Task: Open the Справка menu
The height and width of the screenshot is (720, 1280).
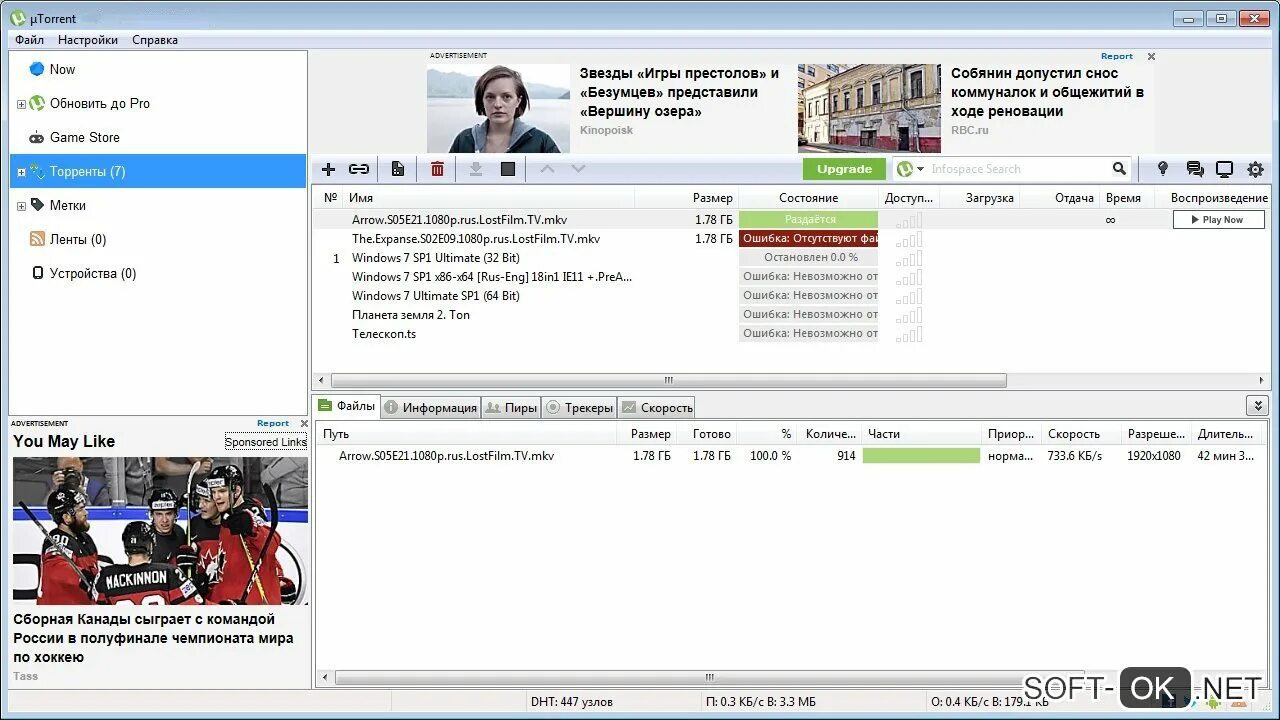Action: (155, 40)
